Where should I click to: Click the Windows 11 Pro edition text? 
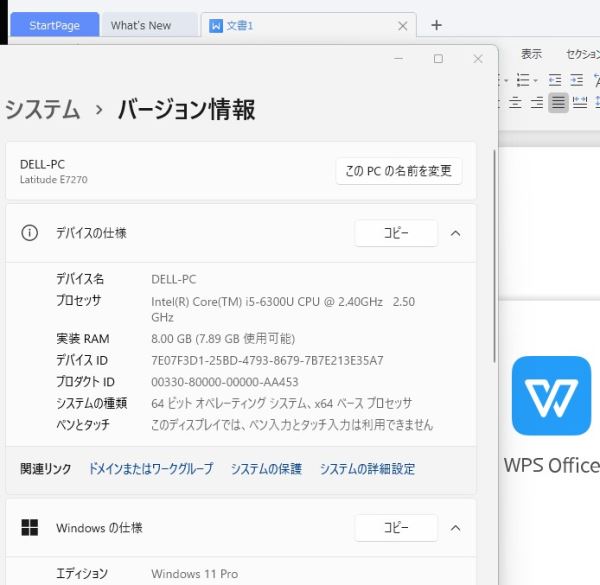tap(194, 574)
